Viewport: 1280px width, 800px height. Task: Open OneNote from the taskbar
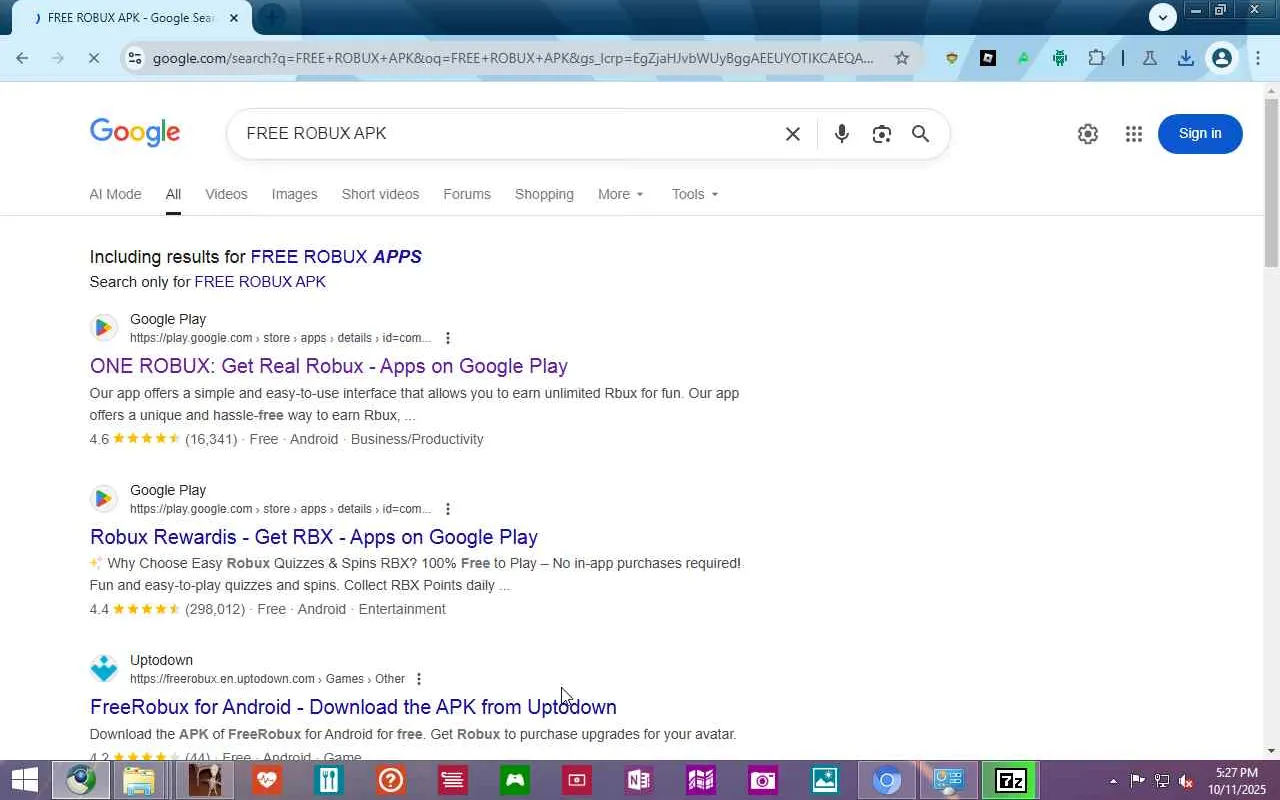638,780
